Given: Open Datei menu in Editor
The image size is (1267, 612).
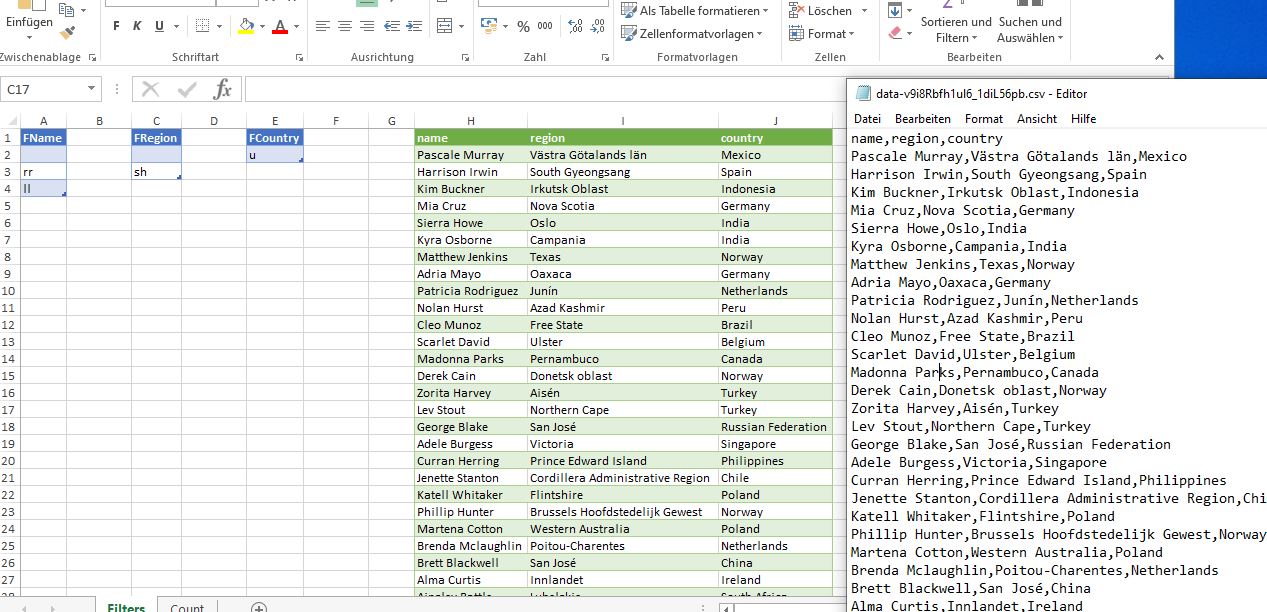Looking at the screenshot, I should [867, 118].
